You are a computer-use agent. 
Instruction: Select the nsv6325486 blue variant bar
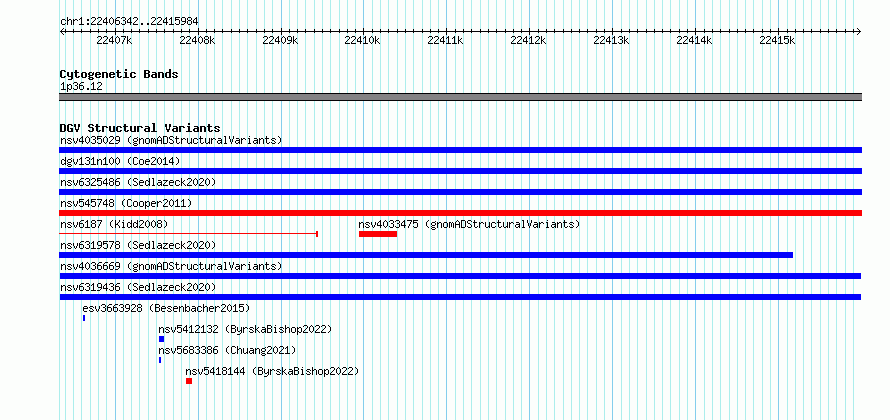(x=460, y=192)
